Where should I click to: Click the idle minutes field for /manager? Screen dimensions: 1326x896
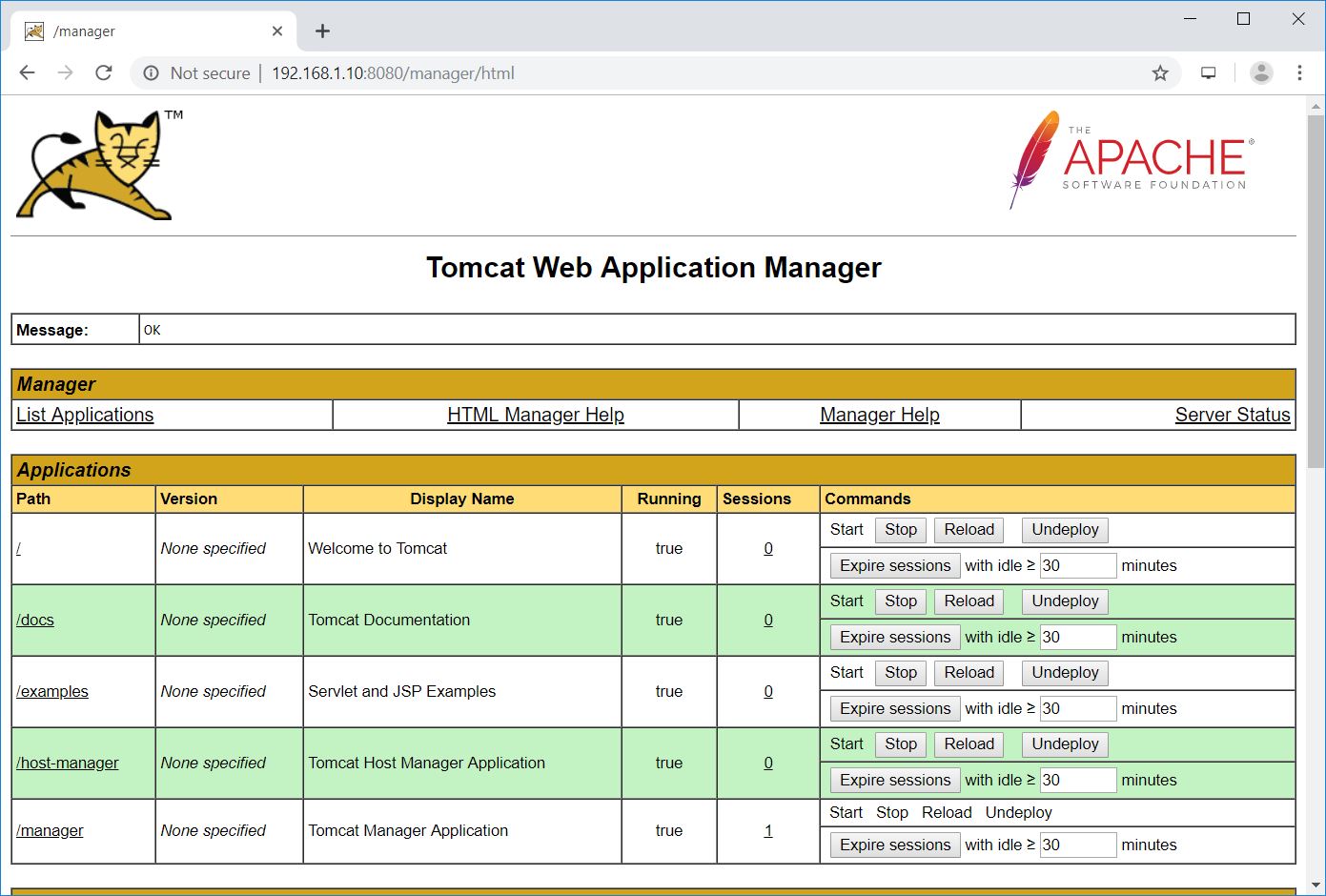[1077, 845]
